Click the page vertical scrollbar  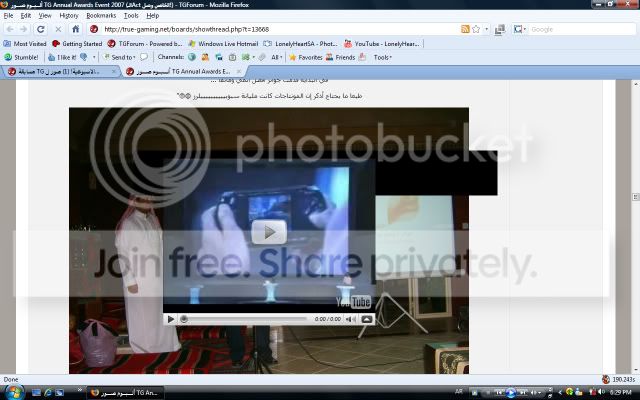click(x=636, y=227)
